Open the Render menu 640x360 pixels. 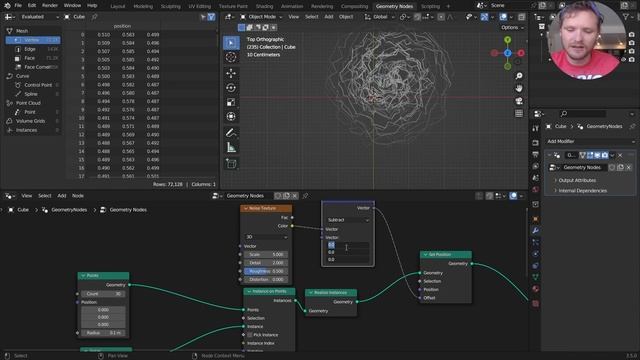pyautogui.click(x=50, y=6)
